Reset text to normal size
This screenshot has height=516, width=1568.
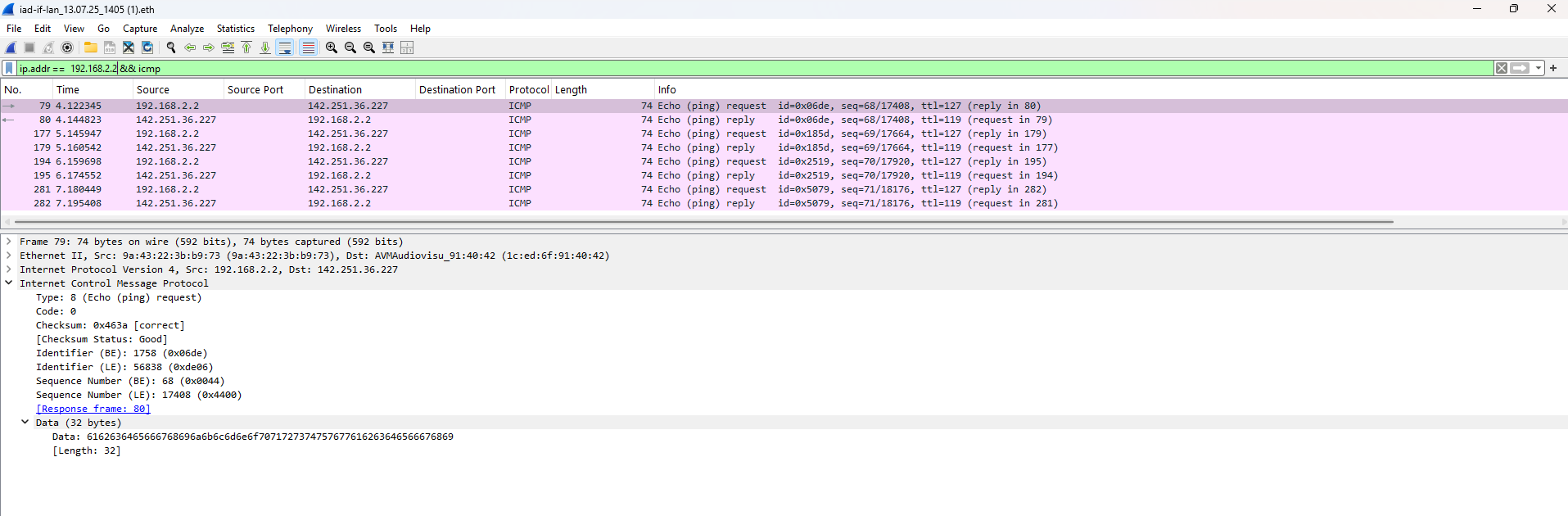[369, 48]
